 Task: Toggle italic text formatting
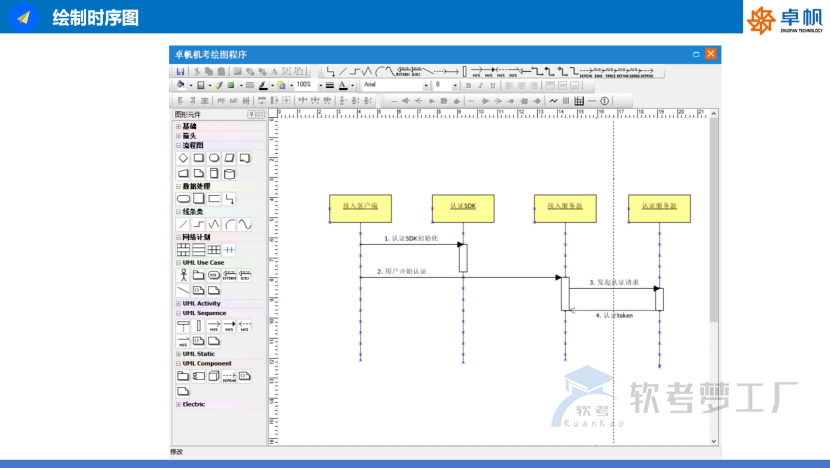[480, 86]
